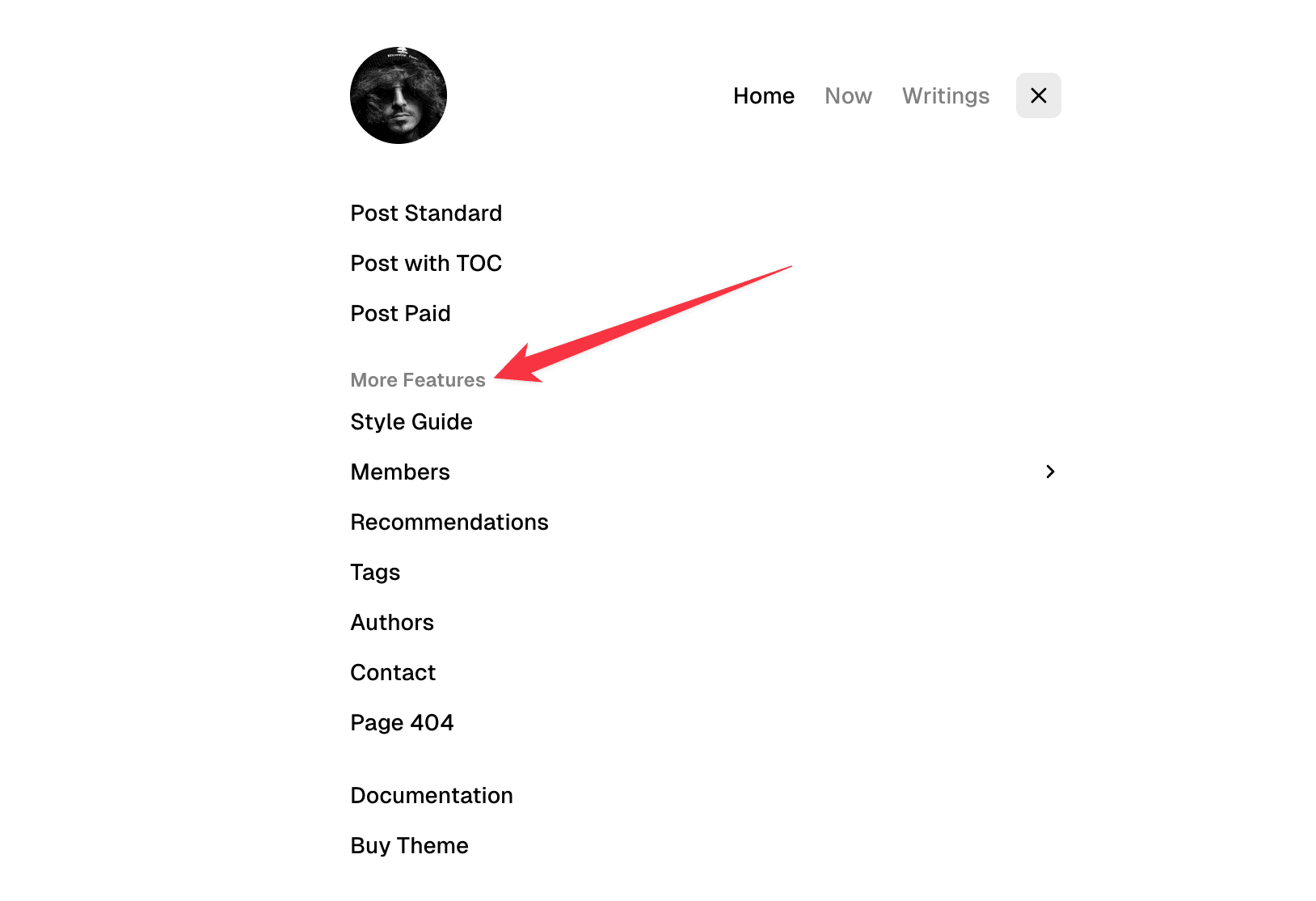Close the navigation menu with the X icon
Viewport: 1316px width, 901px height.
tap(1038, 95)
